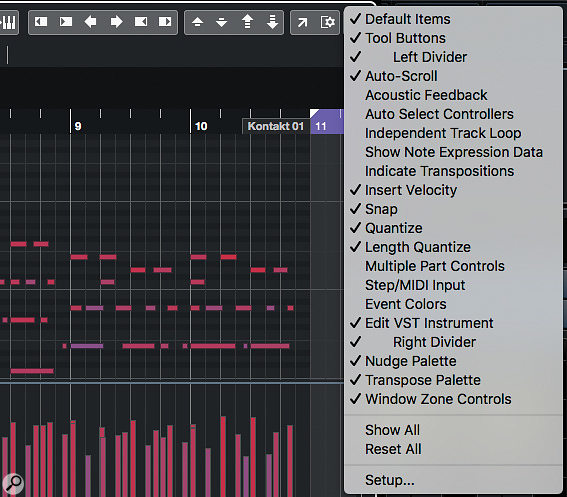Open the window layout setup gear icon

tap(328, 22)
